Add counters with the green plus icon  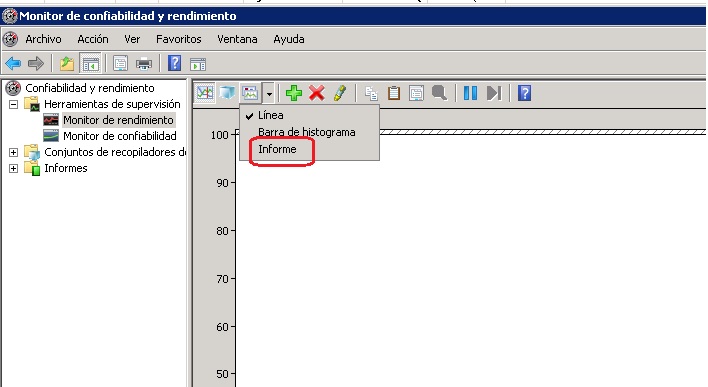(x=294, y=93)
